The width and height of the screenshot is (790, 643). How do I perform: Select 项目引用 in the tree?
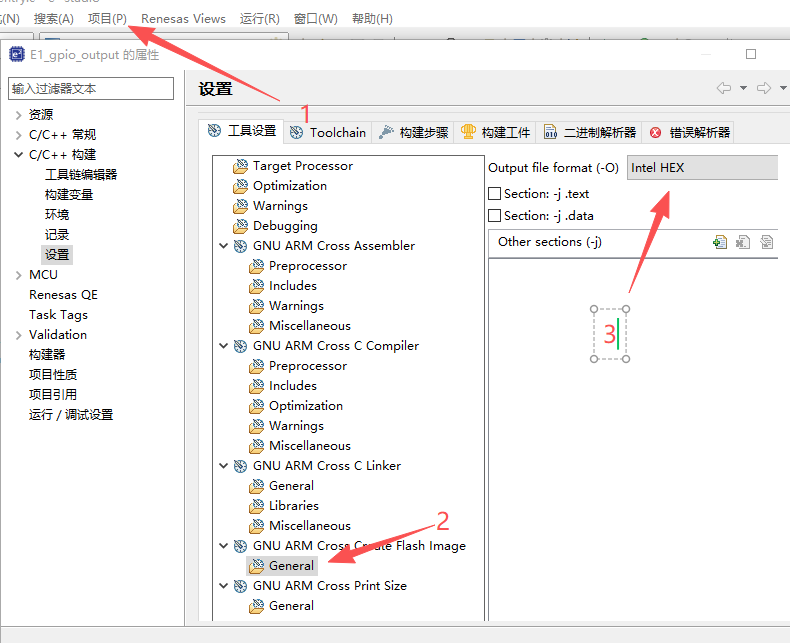point(53,395)
